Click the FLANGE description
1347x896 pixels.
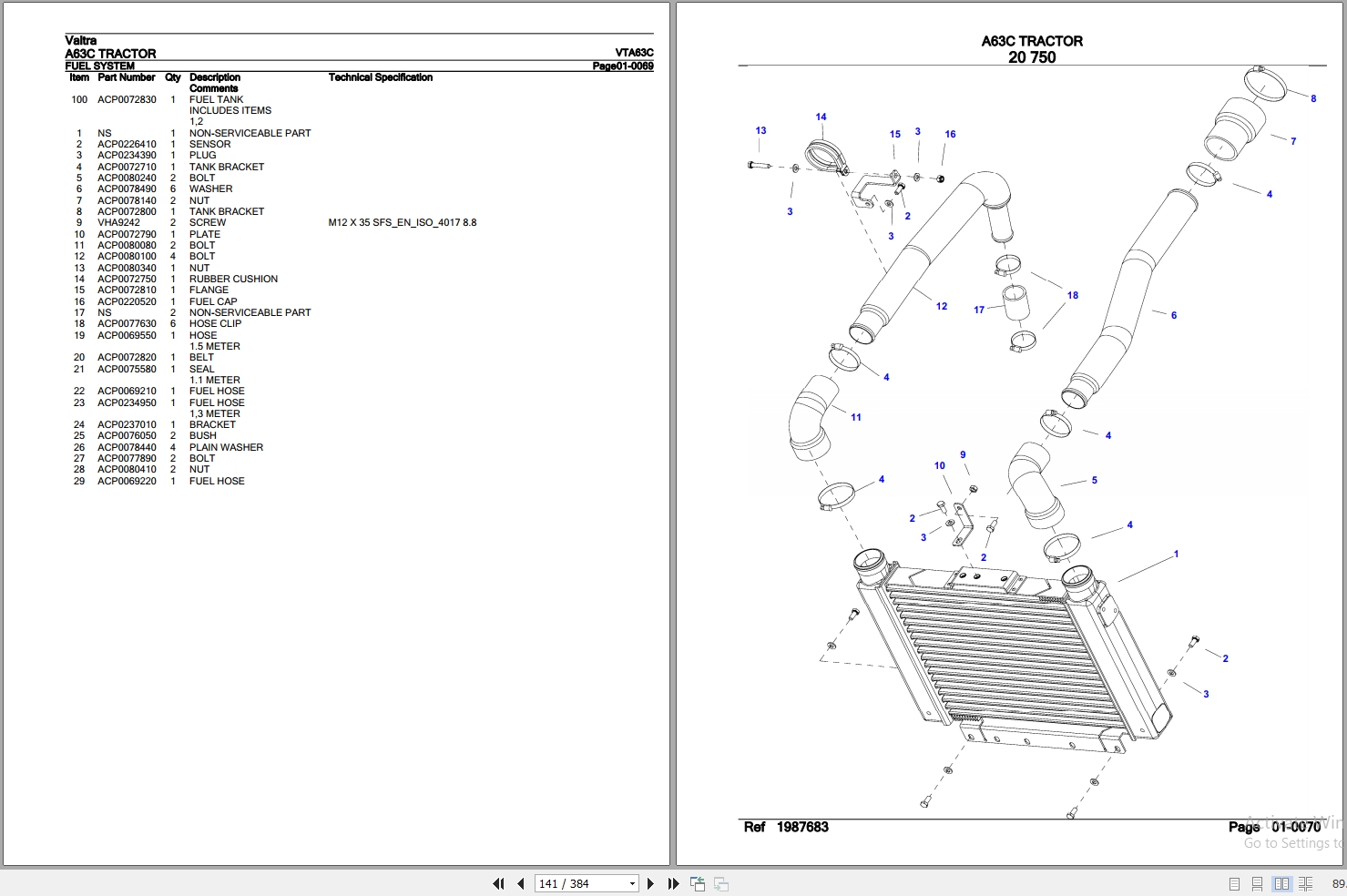(209, 290)
